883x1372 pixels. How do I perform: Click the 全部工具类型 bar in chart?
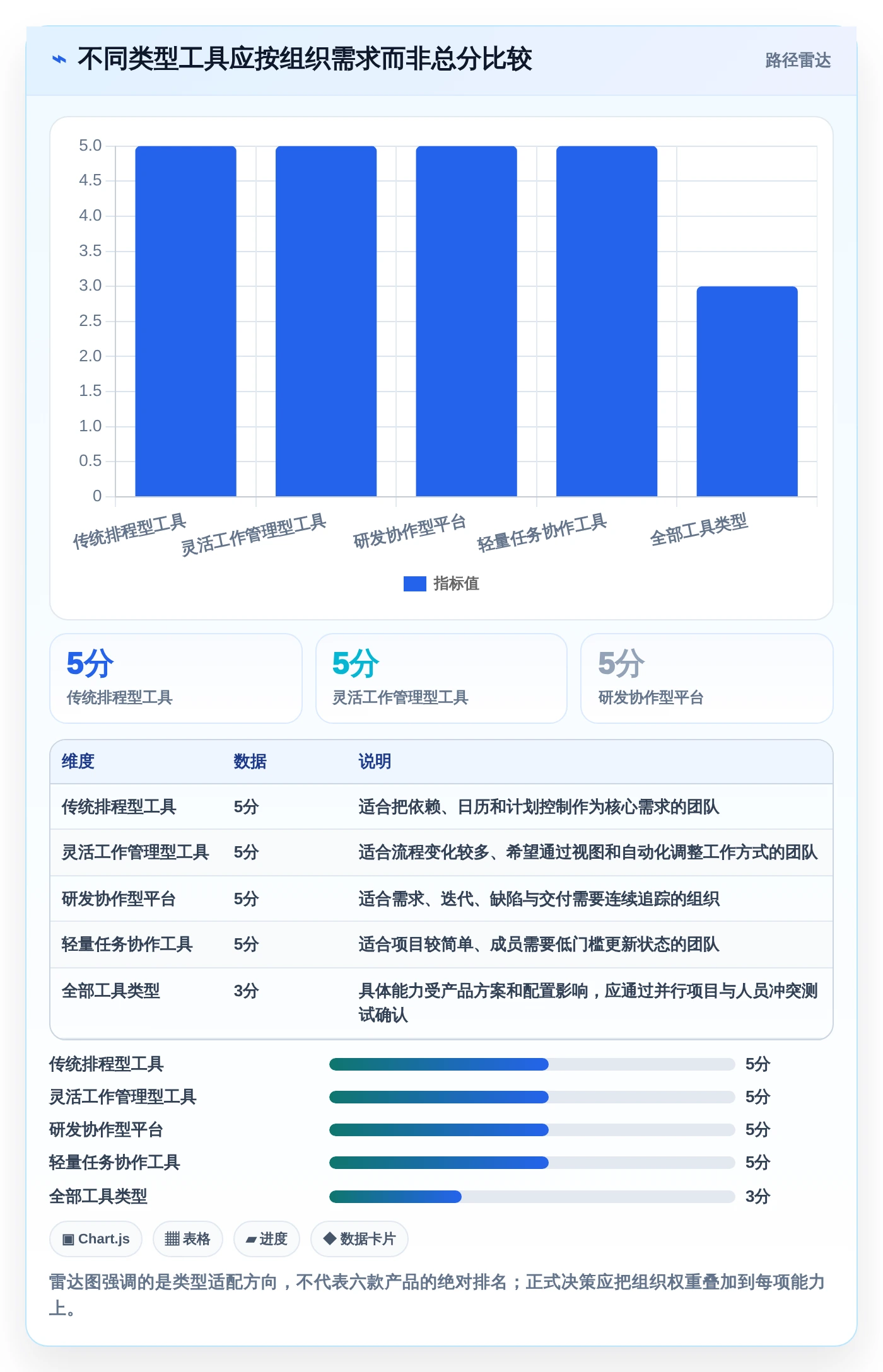click(x=747, y=391)
